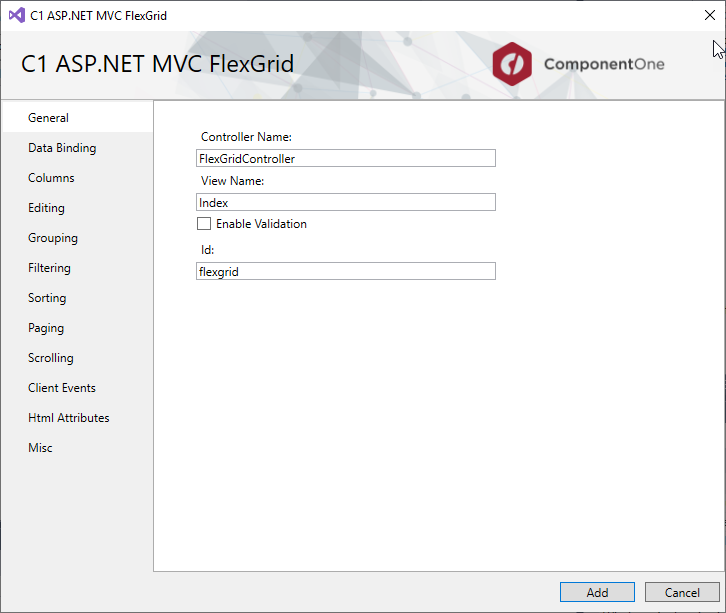Switch to the Columns tab
The image size is (726, 613).
pos(51,178)
